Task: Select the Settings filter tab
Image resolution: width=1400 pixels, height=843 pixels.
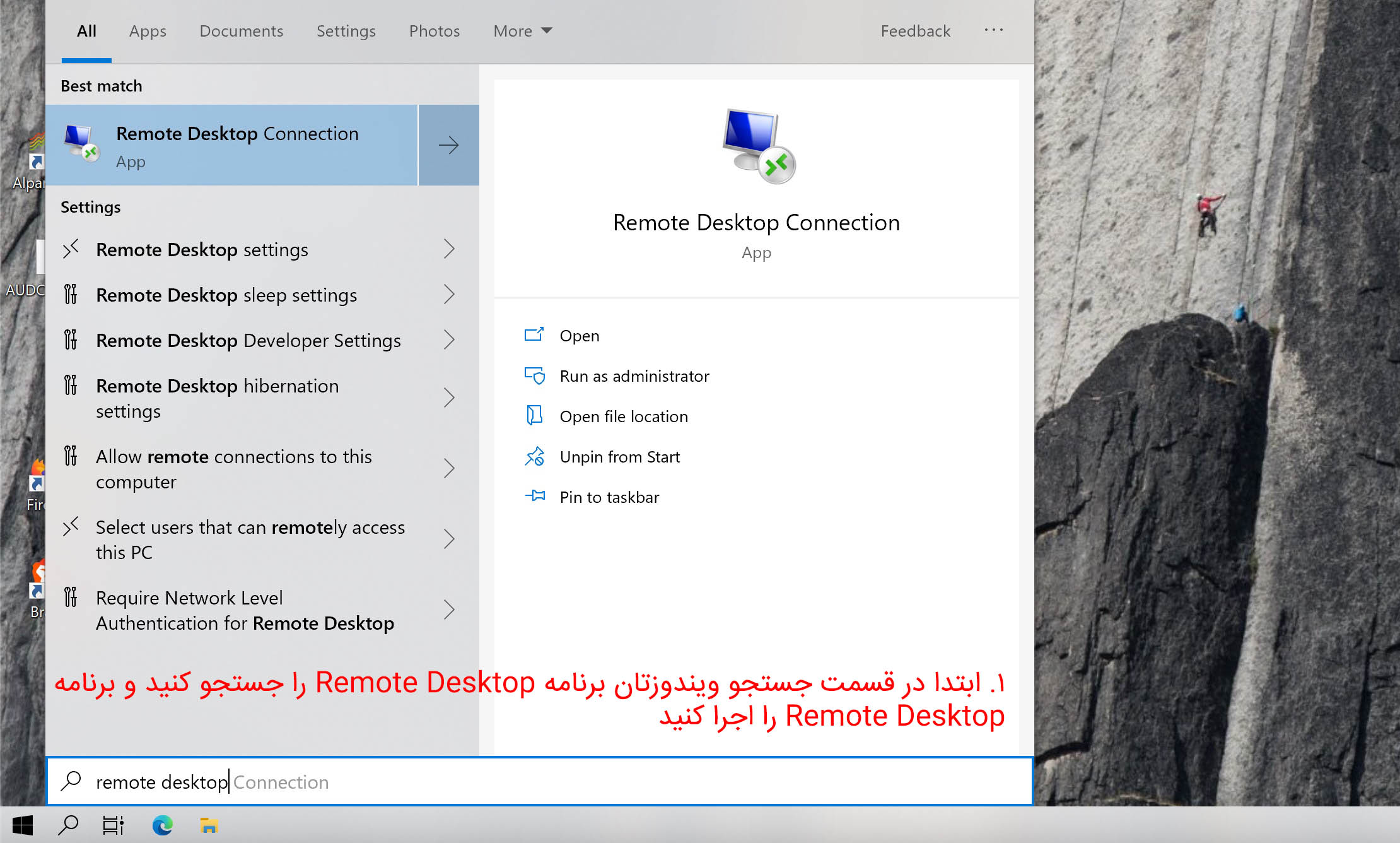Action: point(346,31)
